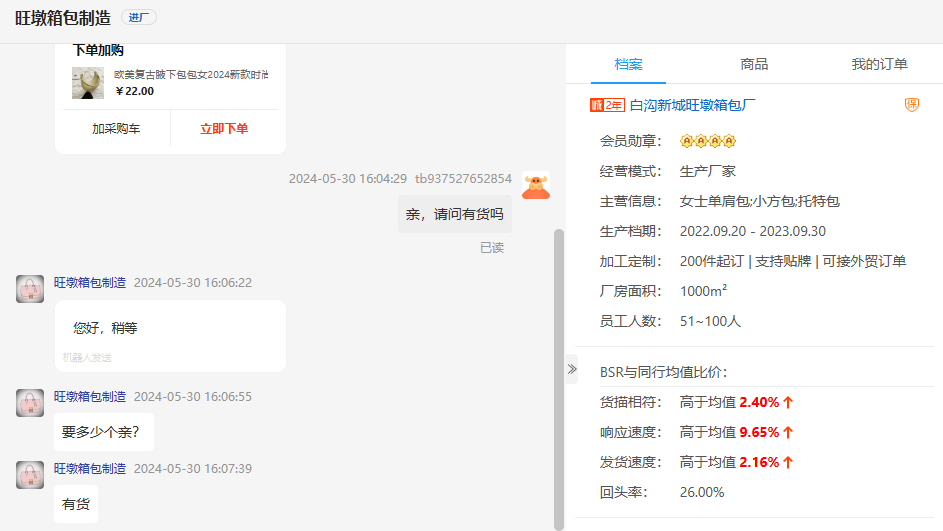This screenshot has width=943, height=531.
Task: Click the 进厂 tag next to shop name
Action: (139, 18)
